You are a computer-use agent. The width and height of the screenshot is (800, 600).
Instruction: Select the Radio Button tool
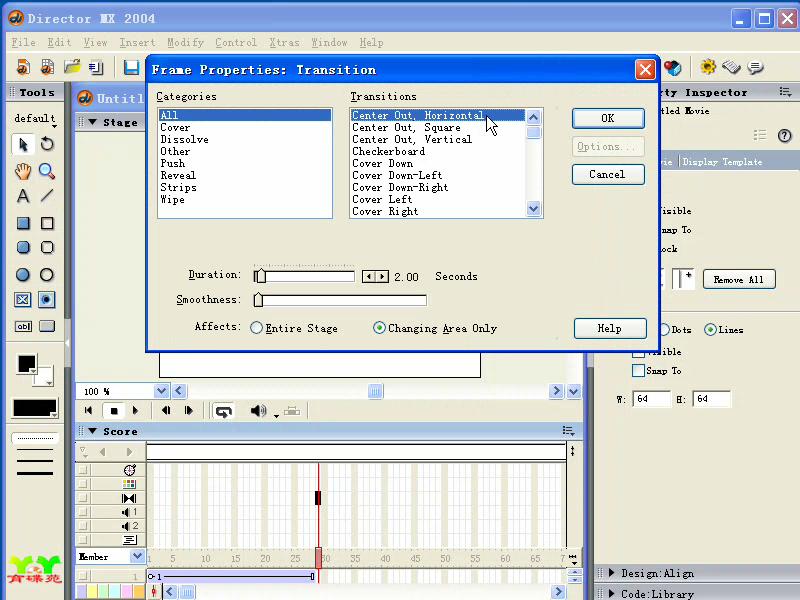[x=46, y=300]
